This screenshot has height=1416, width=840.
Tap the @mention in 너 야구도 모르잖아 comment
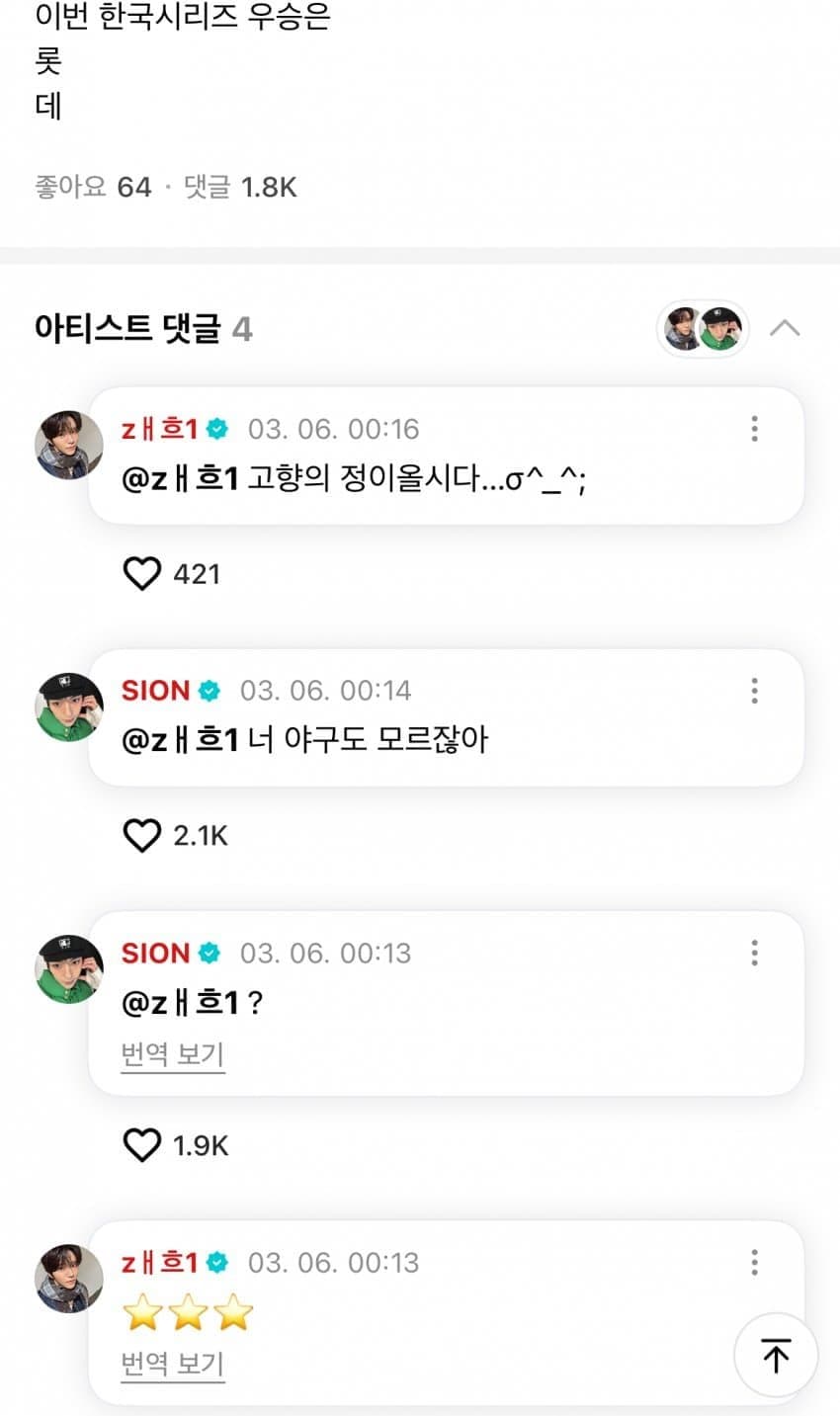coord(180,739)
